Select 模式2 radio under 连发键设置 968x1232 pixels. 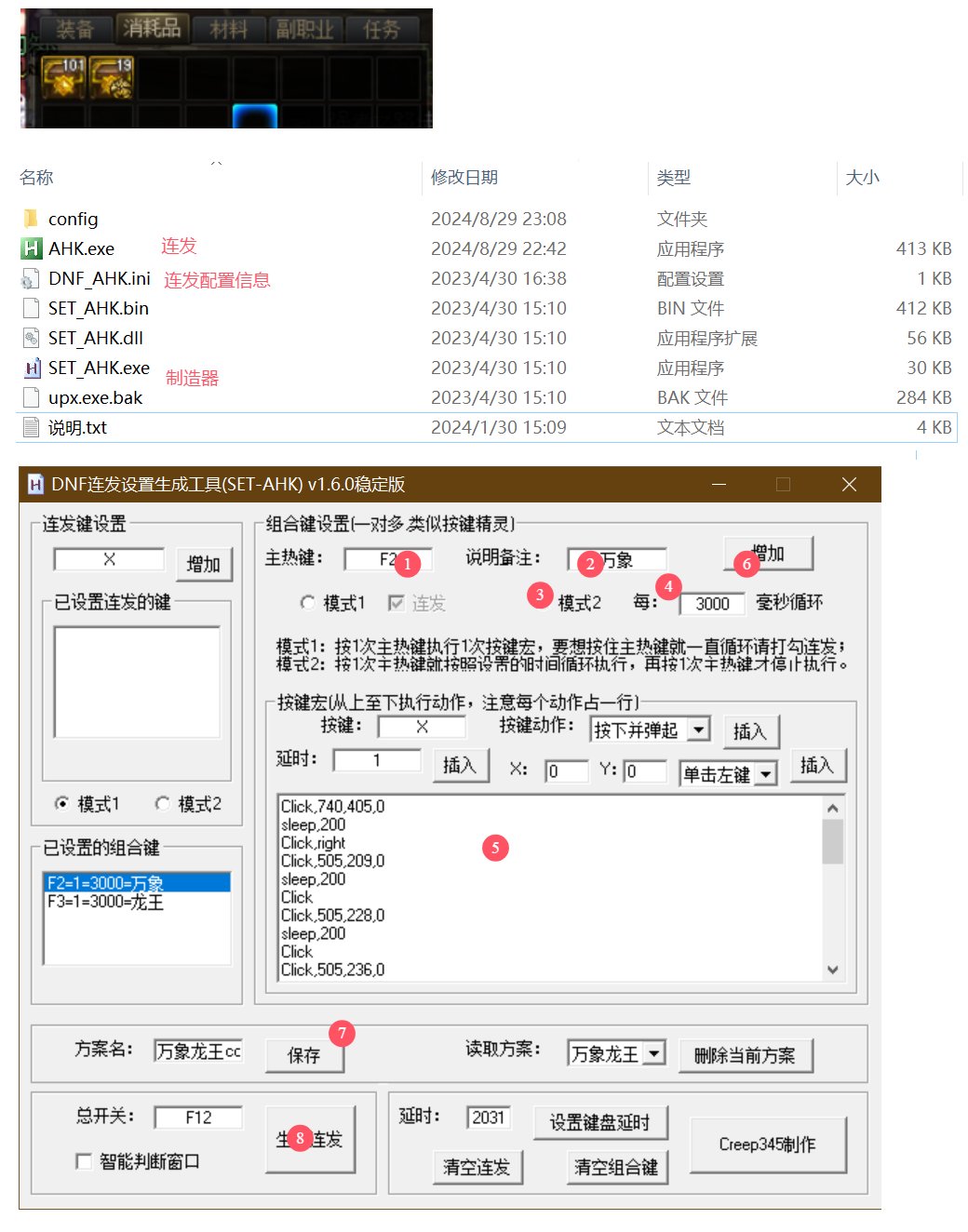pos(162,803)
